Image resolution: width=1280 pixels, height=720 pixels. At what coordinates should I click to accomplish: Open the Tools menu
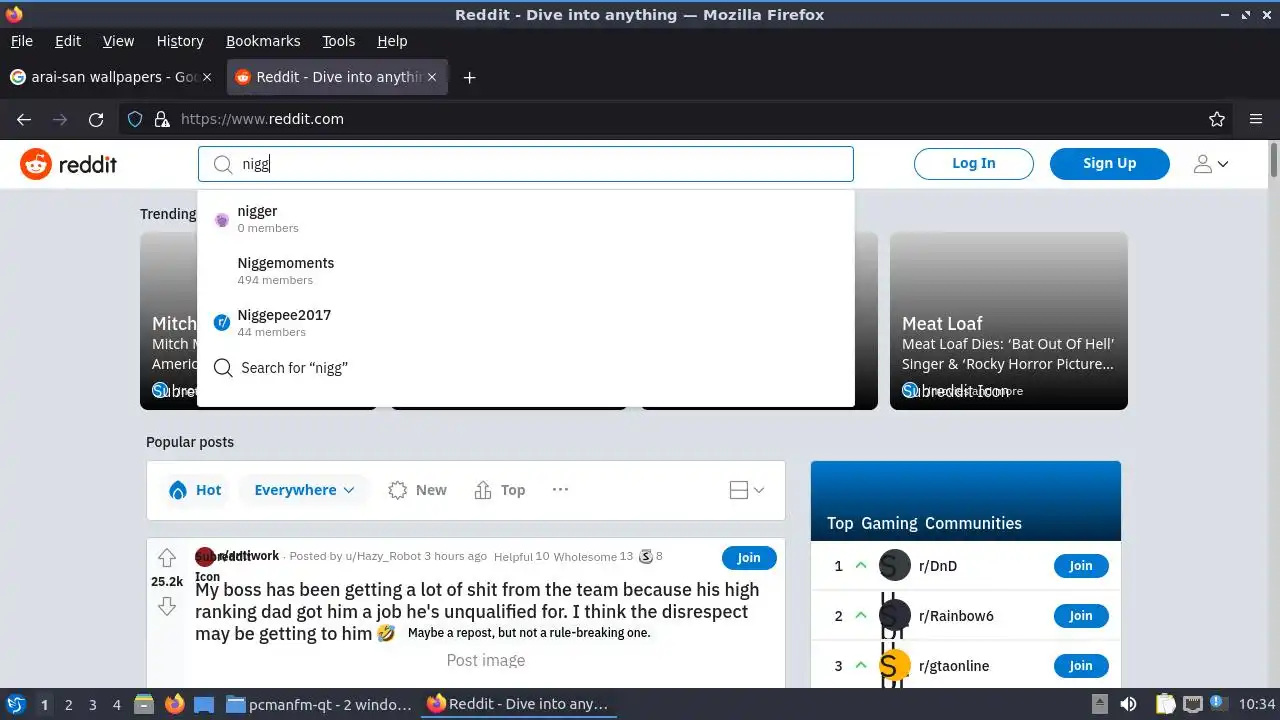[x=339, y=41]
